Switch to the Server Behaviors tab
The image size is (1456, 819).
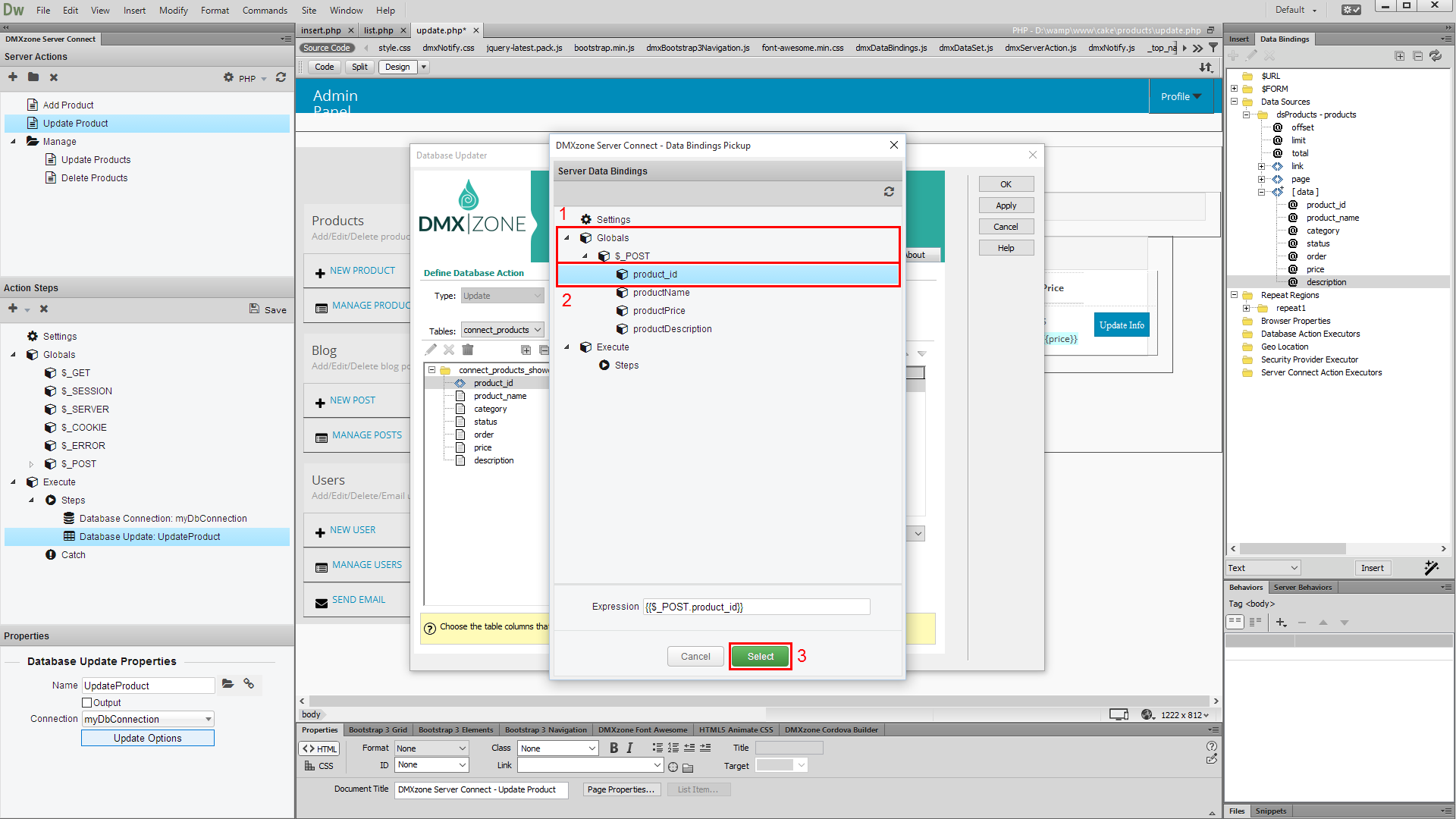[x=1302, y=587]
